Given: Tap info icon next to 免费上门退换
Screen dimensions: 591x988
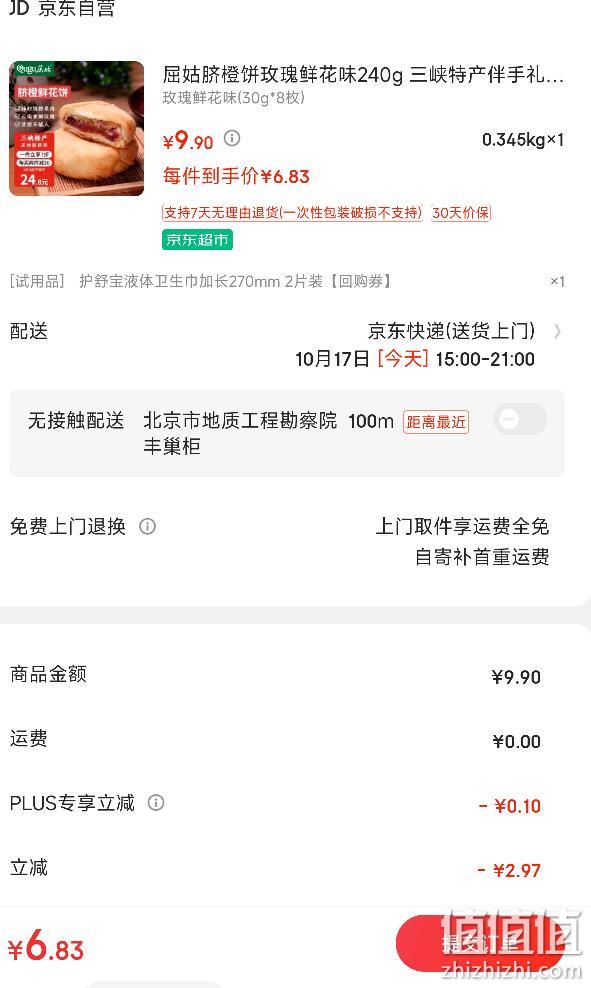Looking at the screenshot, I should click(147, 526).
